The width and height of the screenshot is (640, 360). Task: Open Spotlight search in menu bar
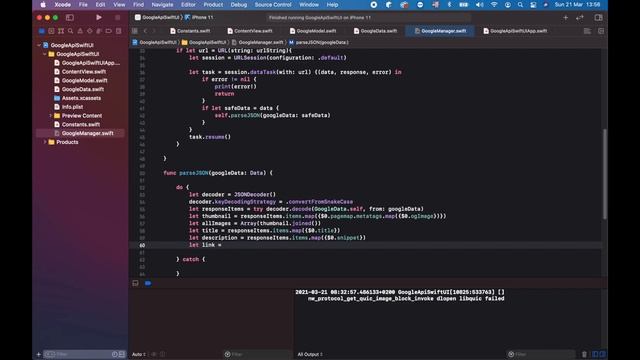tap(520, 4)
